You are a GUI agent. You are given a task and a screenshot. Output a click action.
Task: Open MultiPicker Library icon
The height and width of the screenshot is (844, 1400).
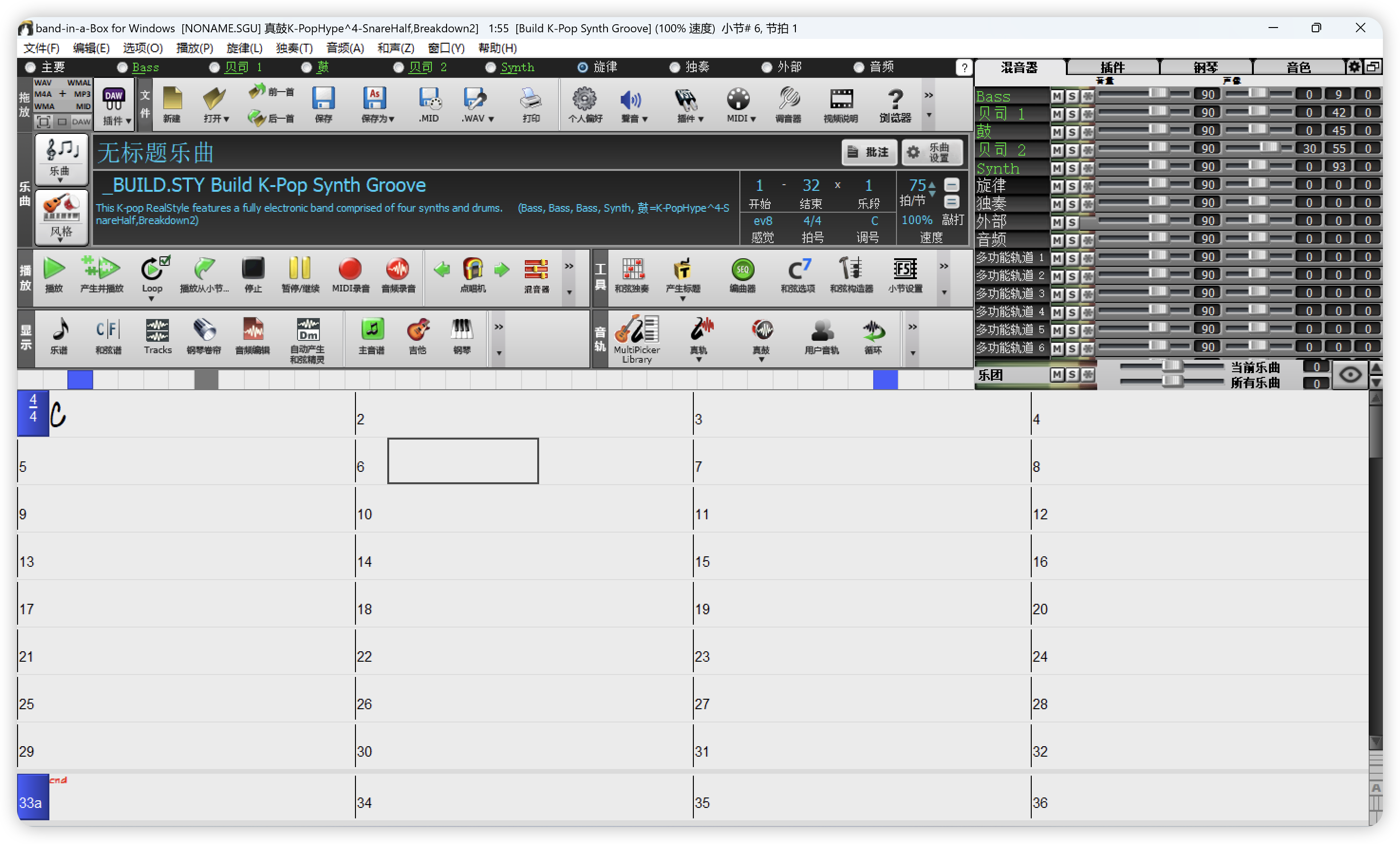coord(636,339)
